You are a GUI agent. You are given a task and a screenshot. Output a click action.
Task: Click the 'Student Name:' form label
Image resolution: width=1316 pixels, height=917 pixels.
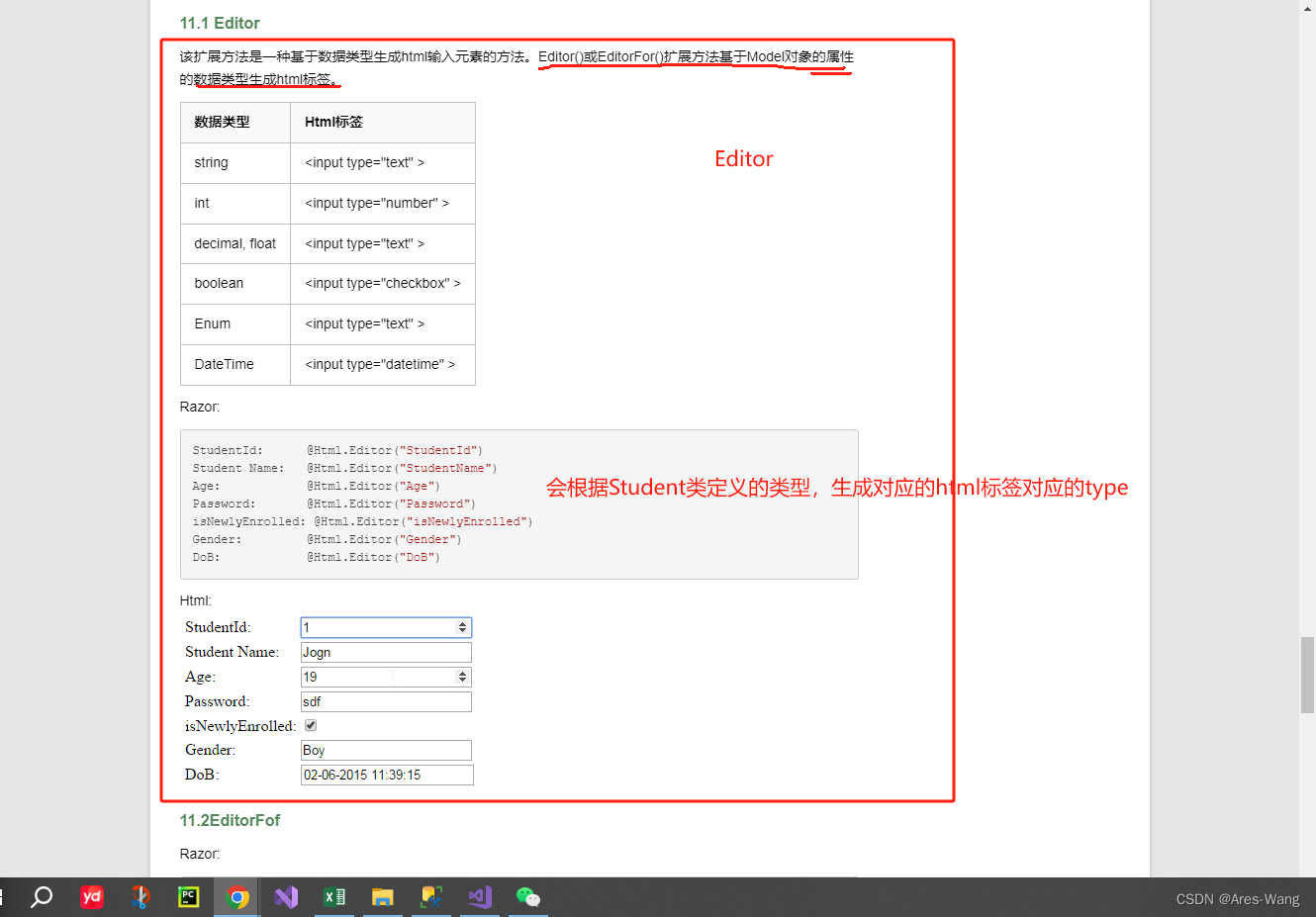coord(233,652)
